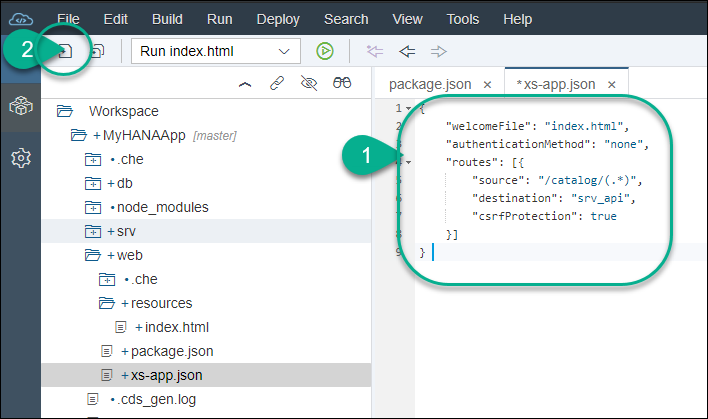Click the MyHANAApp open folder icon
708x419 pixels.
tap(79, 135)
